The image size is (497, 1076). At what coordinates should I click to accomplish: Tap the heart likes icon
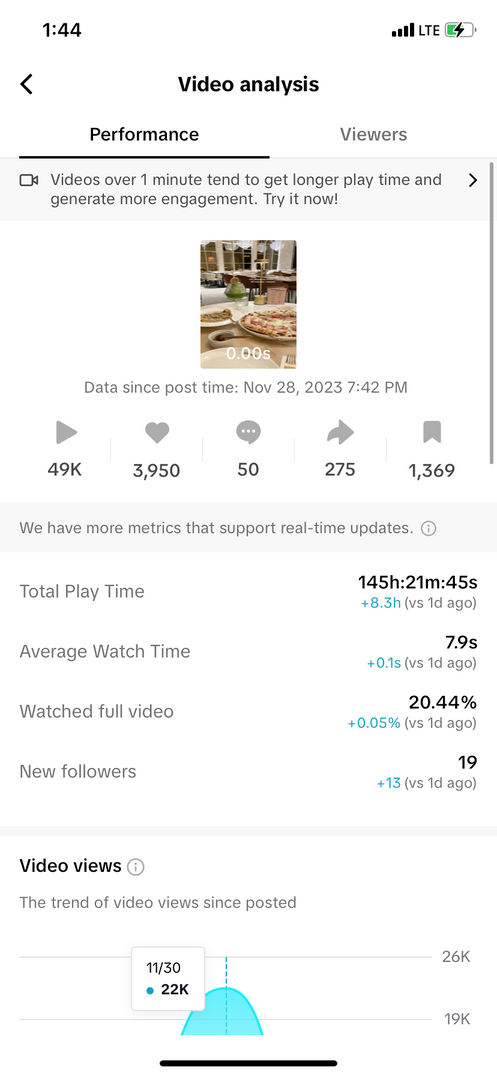(157, 432)
